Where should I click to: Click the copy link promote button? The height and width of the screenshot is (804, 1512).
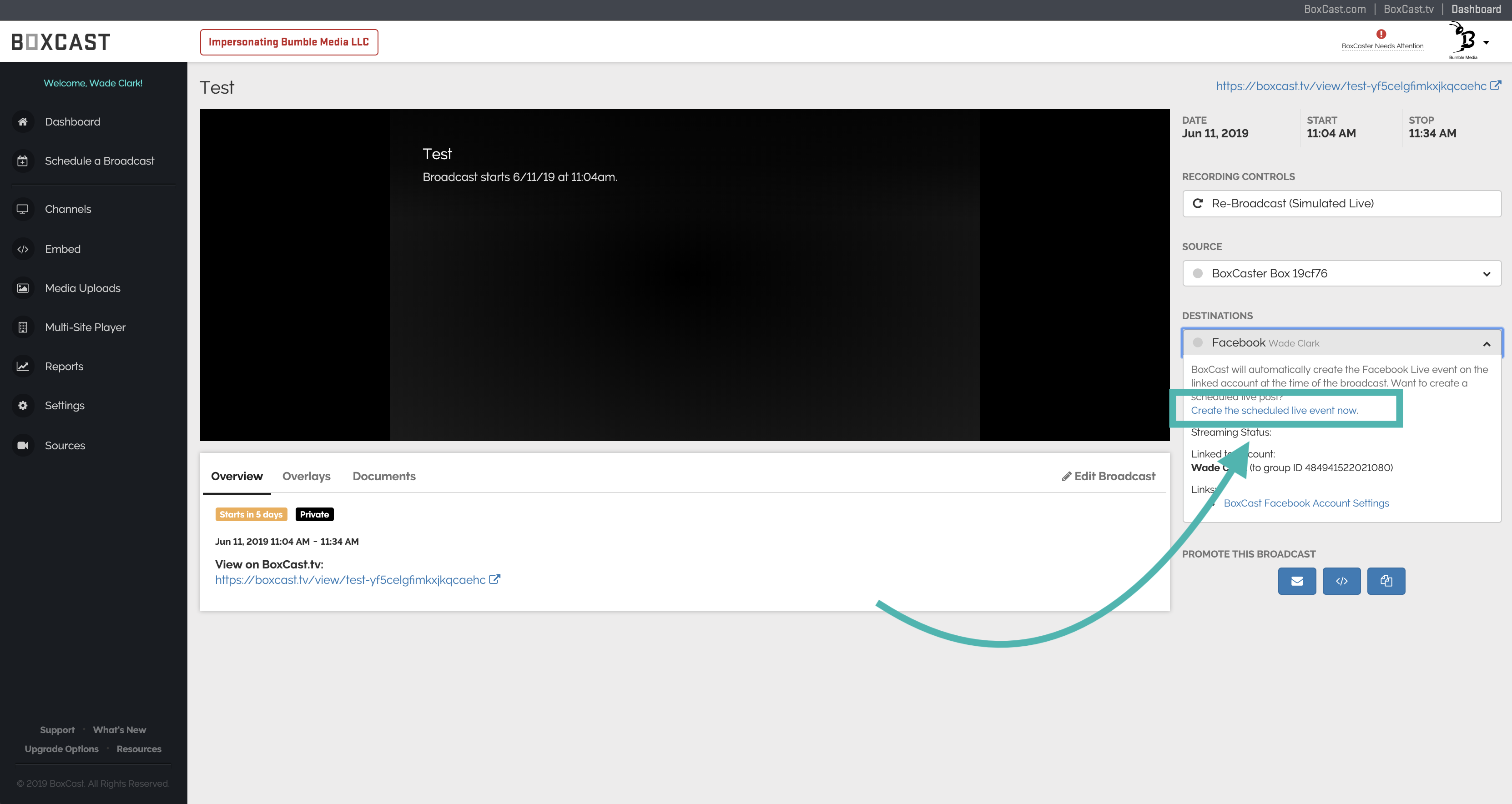(1386, 581)
